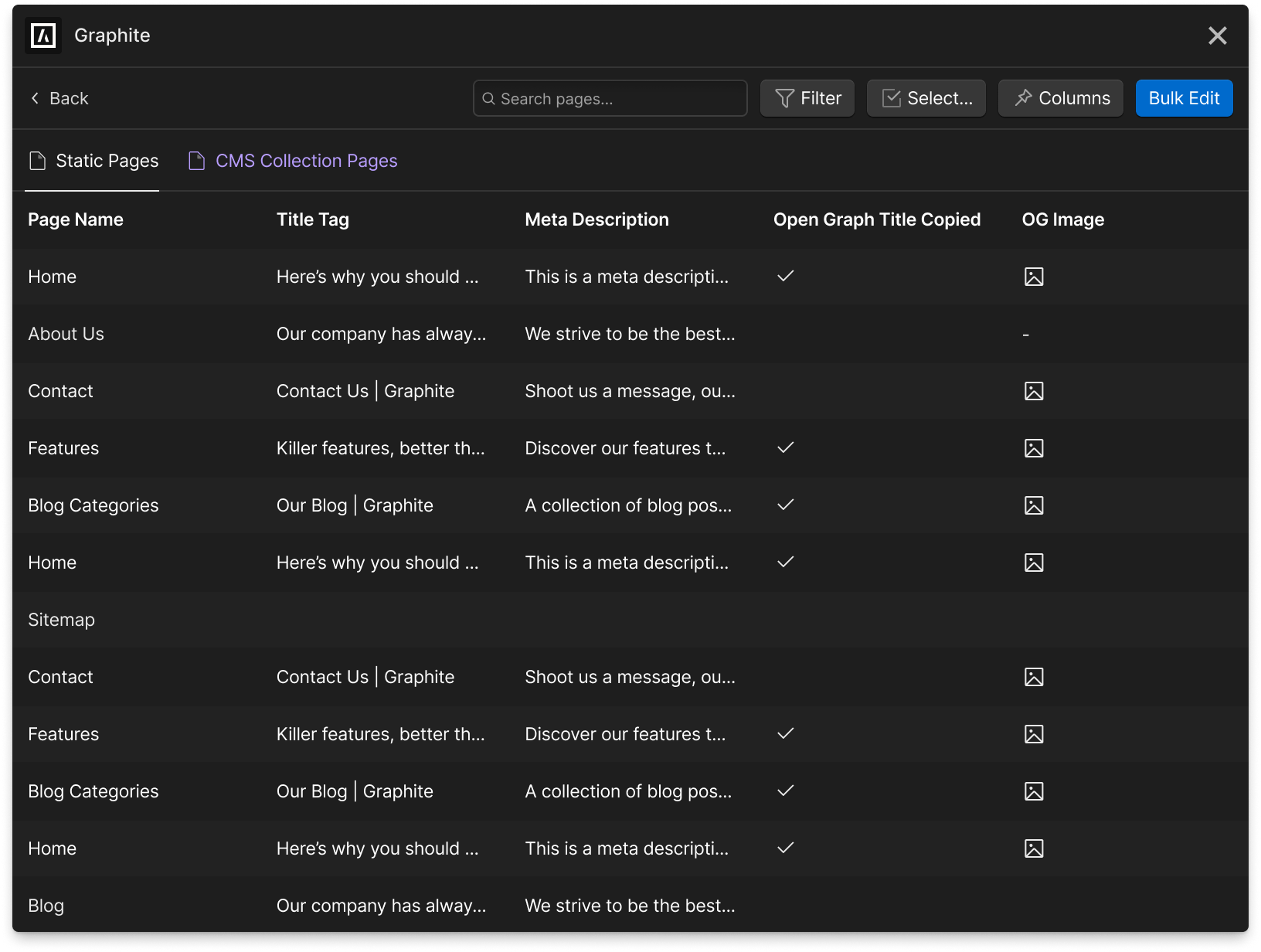Image resolution: width=1261 pixels, height=952 pixels.
Task: Click About Us meta 'We strive to be the best...'
Action: click(630, 334)
